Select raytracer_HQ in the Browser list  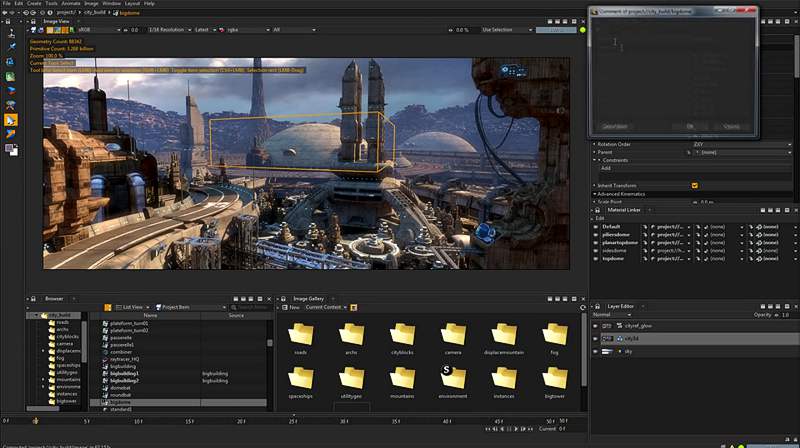(x=122, y=359)
